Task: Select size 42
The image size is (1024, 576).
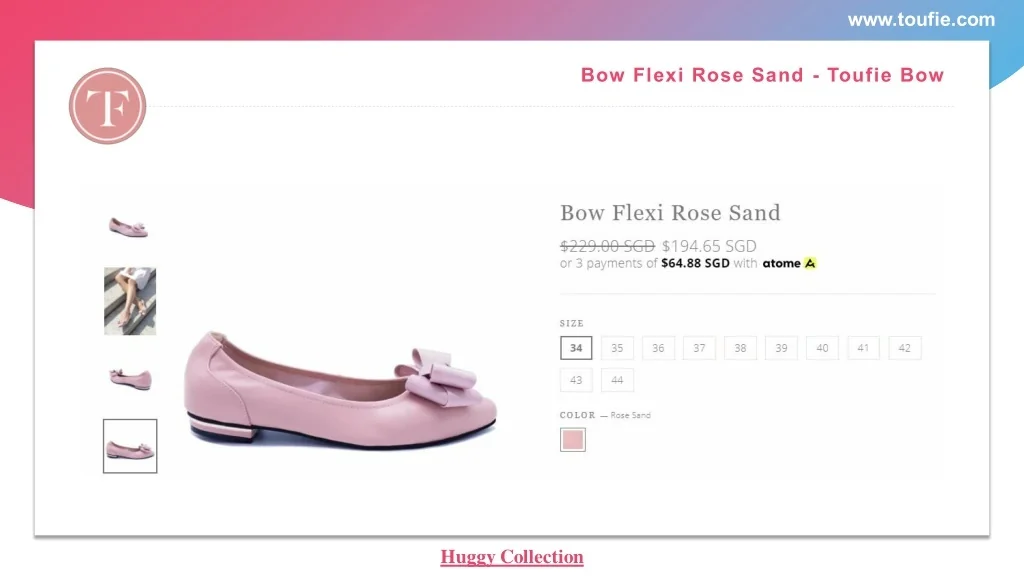Action: coord(904,348)
